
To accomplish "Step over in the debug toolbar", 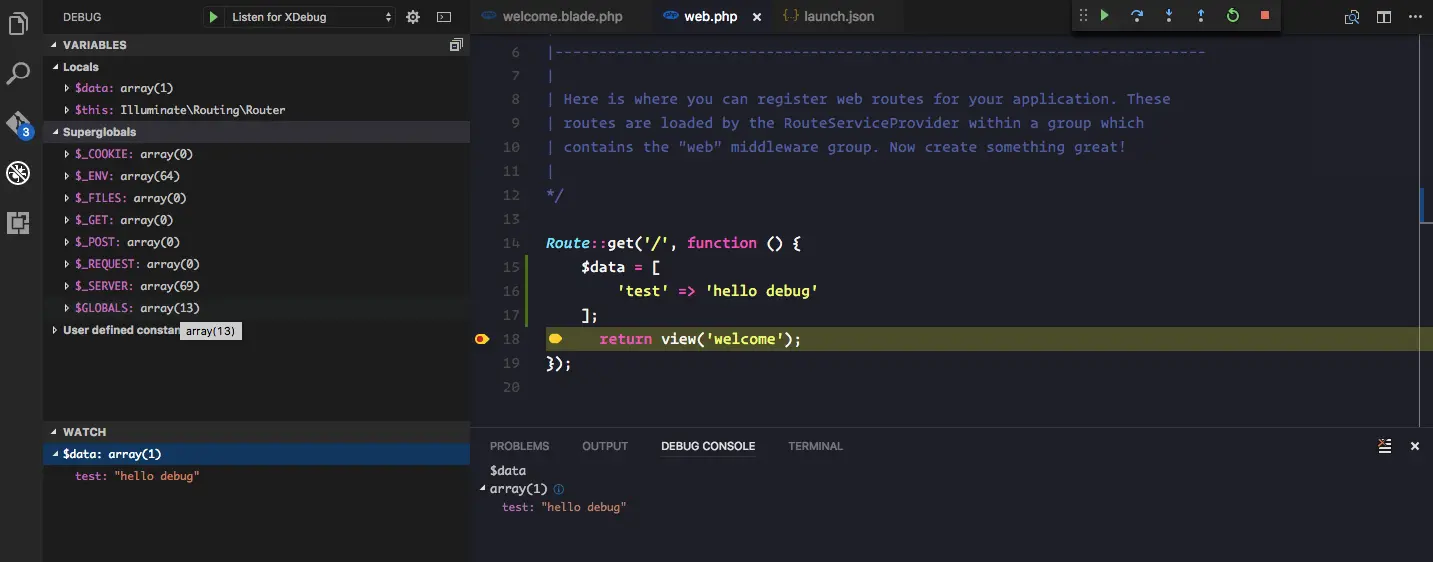I will point(1137,16).
